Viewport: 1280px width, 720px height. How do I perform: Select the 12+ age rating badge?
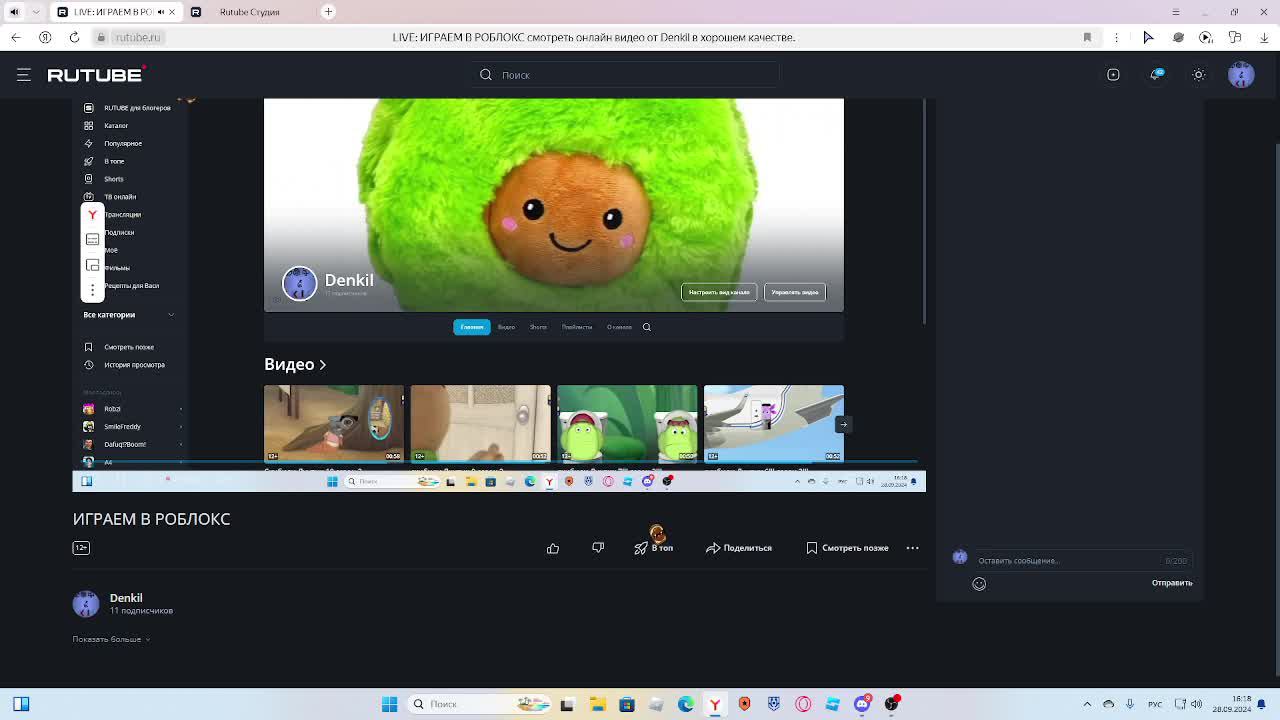point(81,547)
